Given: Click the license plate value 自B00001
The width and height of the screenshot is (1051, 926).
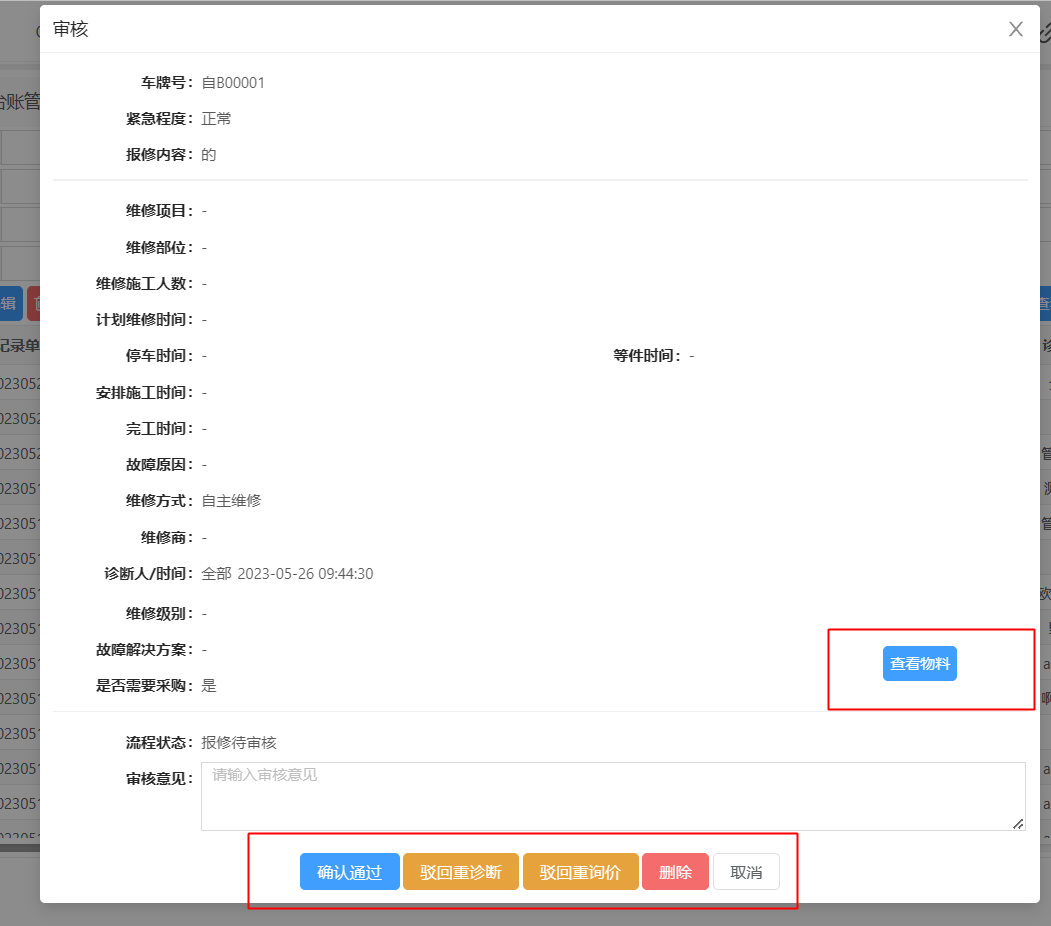Looking at the screenshot, I should pos(233,83).
